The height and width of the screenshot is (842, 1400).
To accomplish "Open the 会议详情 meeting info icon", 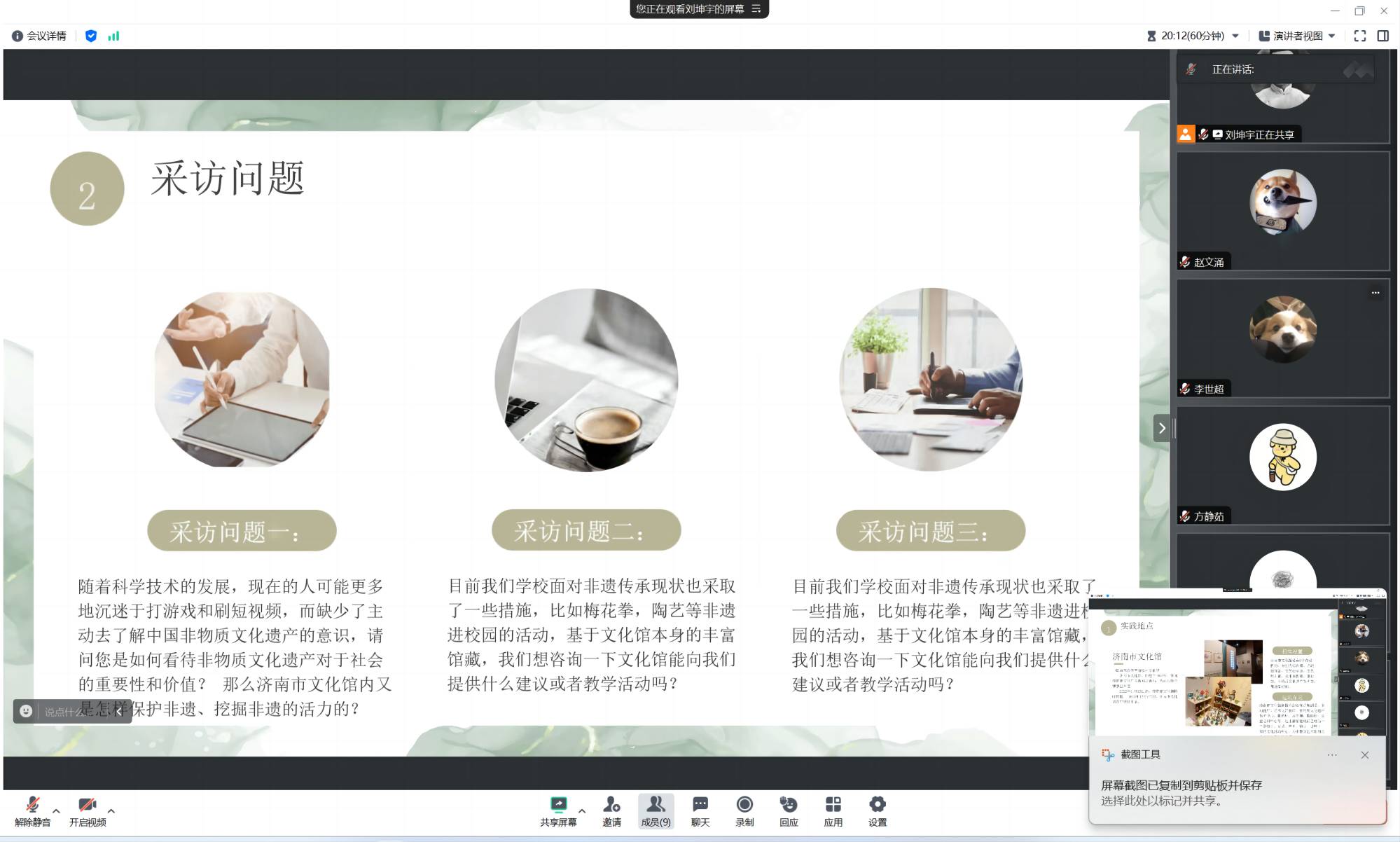I will click(18, 36).
